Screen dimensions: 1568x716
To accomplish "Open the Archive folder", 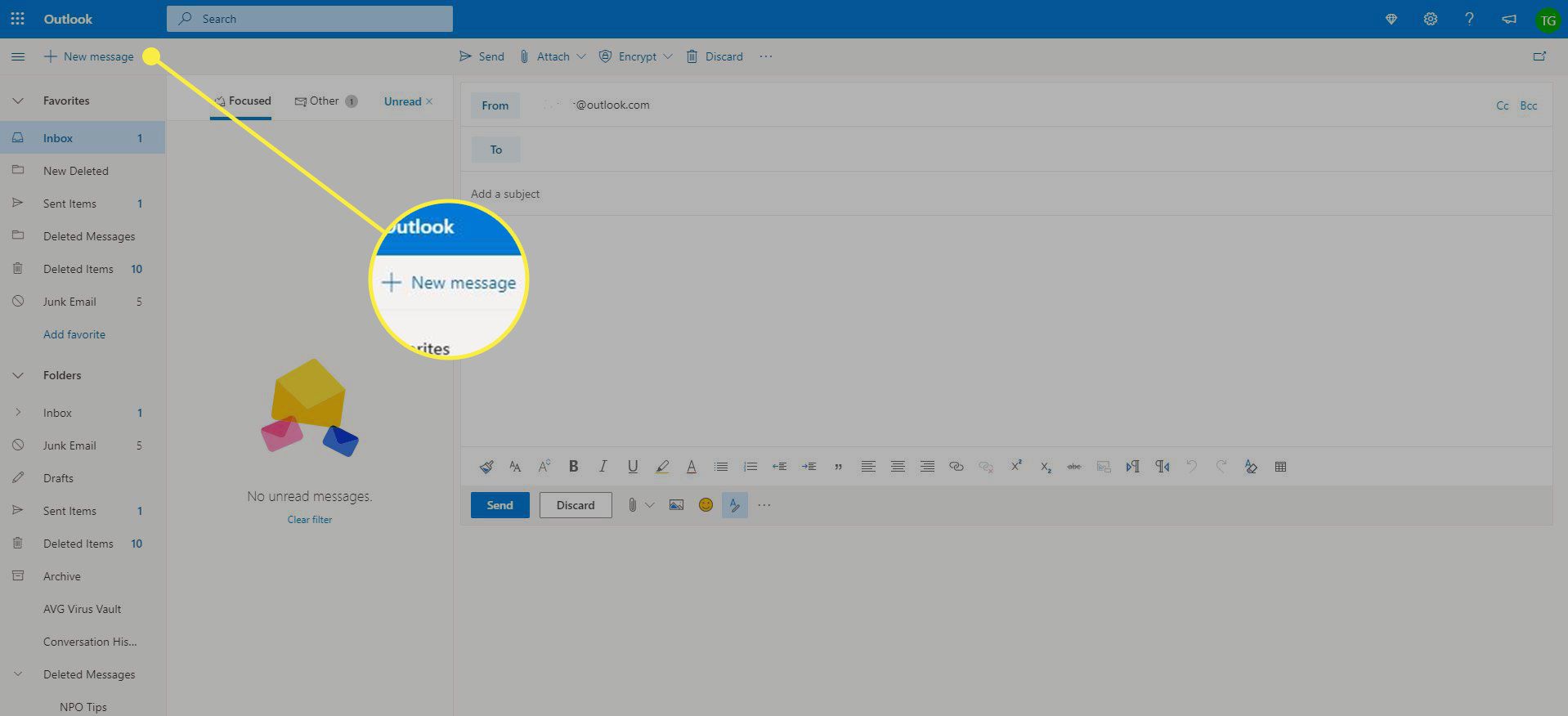I will pyautogui.click(x=82, y=576).
